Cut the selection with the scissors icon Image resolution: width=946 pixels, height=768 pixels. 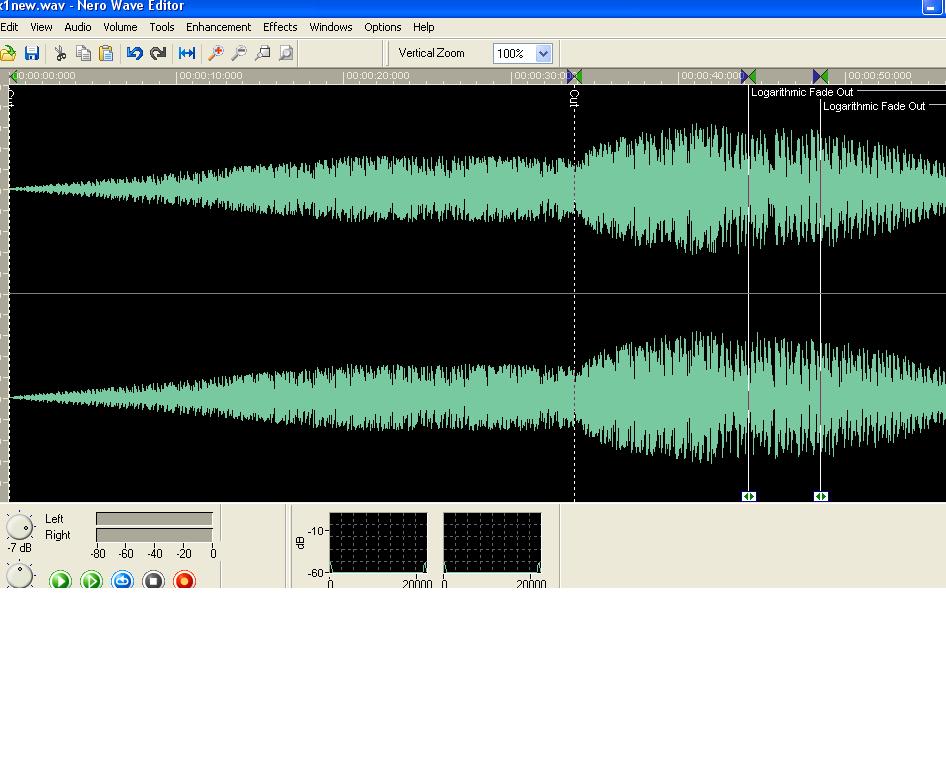tap(60, 53)
